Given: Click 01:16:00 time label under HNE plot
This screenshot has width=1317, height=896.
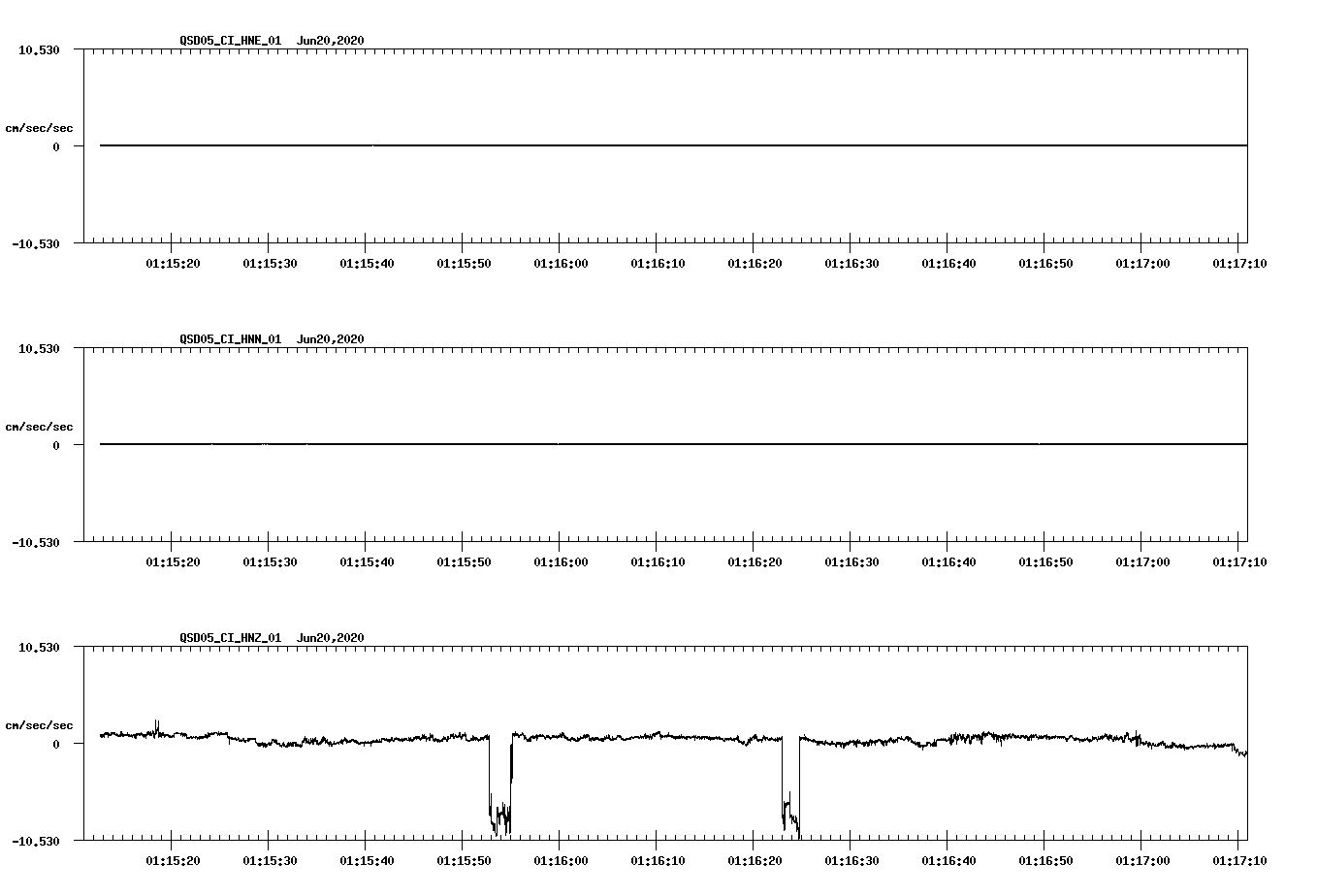Looking at the screenshot, I should click(x=561, y=263).
